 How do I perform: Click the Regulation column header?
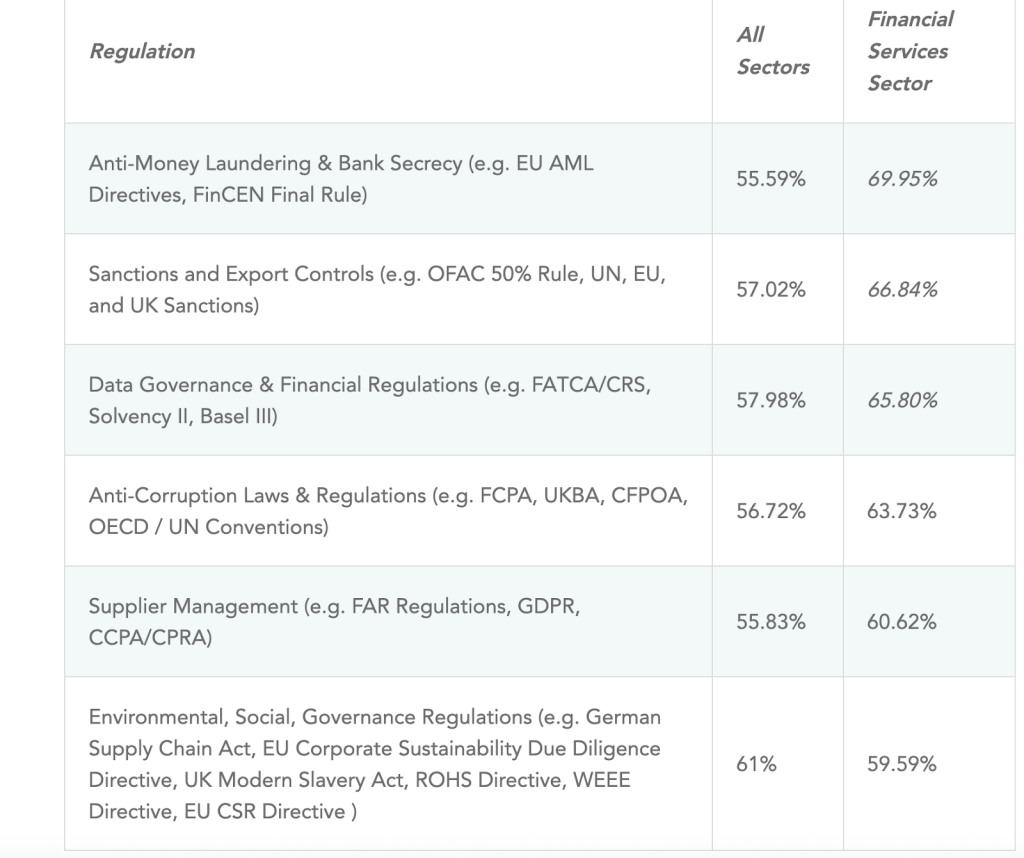click(142, 51)
